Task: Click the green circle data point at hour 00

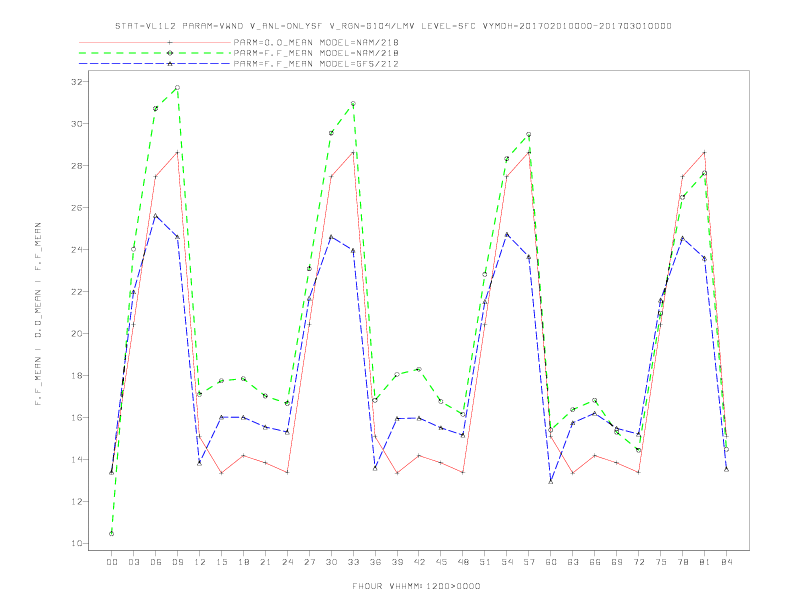Action: point(112,534)
